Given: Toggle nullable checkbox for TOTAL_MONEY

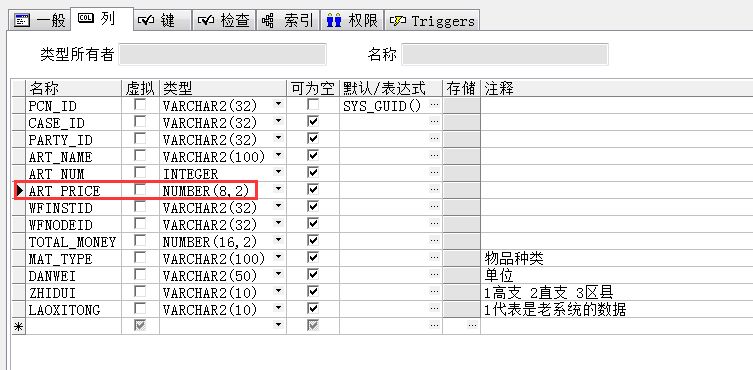Looking at the screenshot, I should coord(313,240).
